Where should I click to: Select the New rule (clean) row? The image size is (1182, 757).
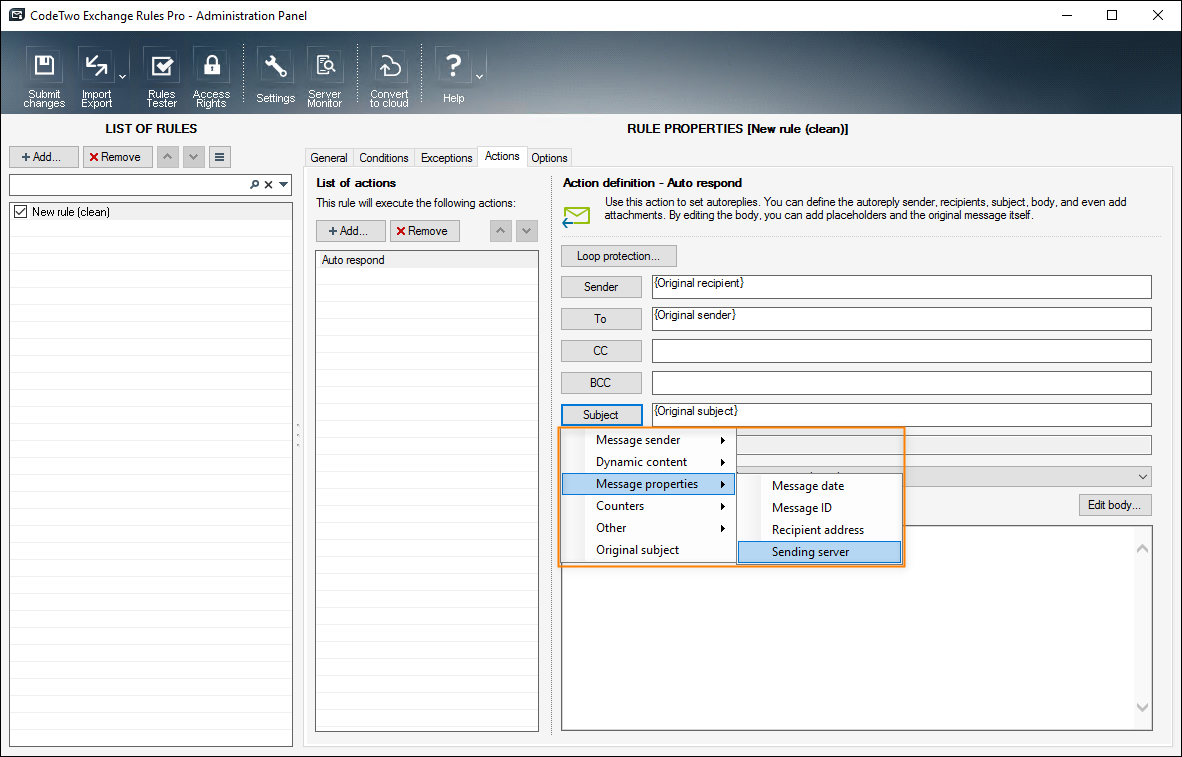click(x=151, y=212)
